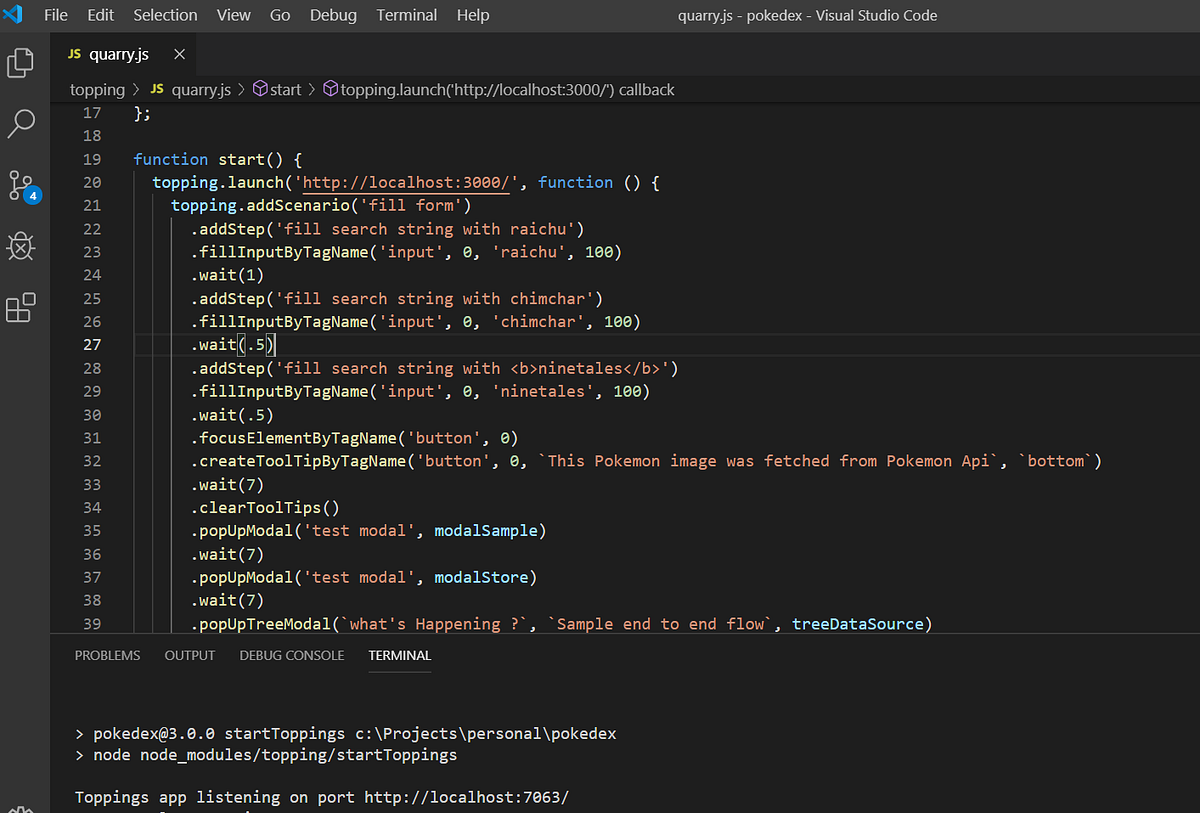Viewport: 1200px width, 813px height.
Task: Click line number 27 in the gutter
Action: point(91,344)
